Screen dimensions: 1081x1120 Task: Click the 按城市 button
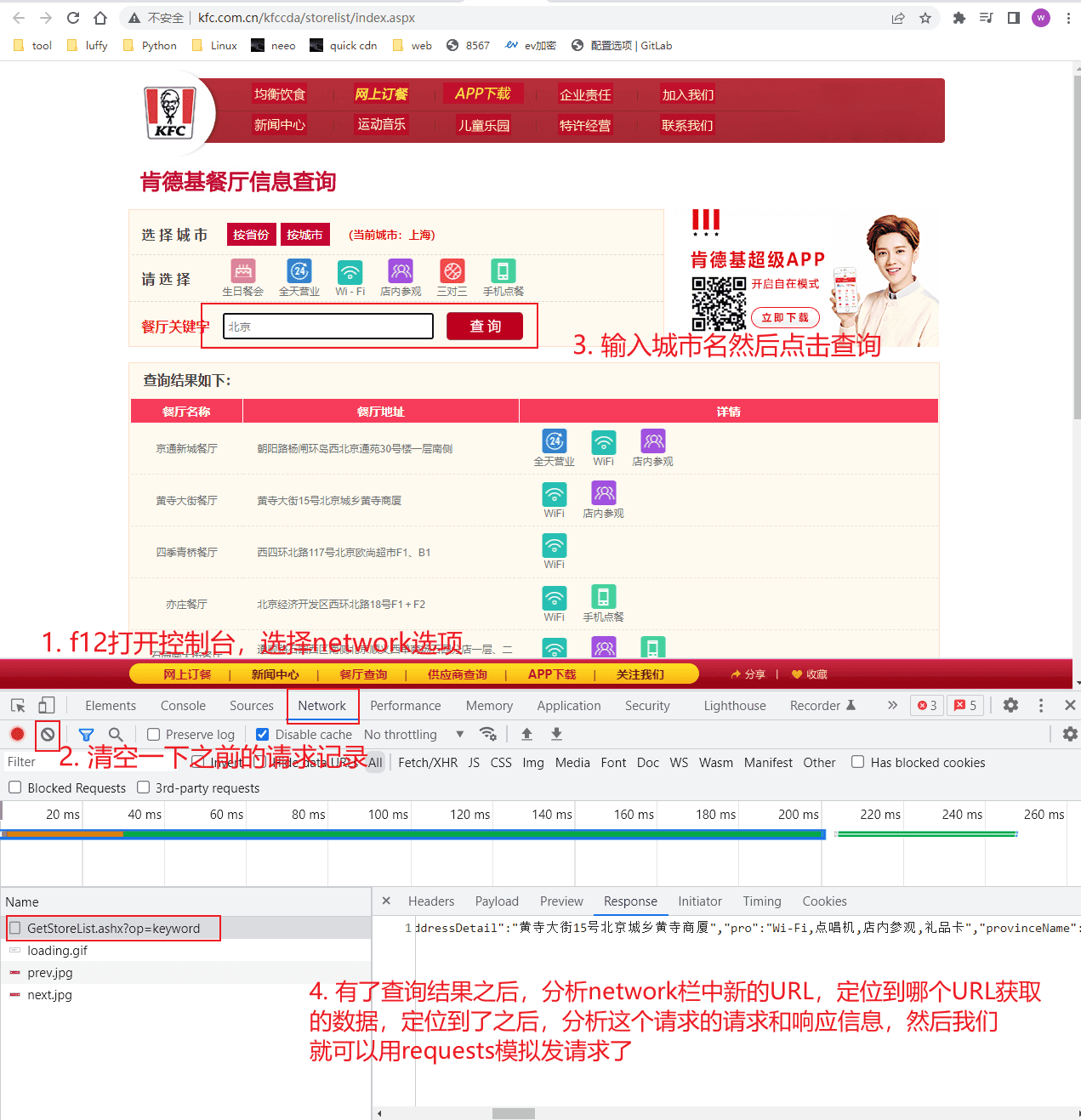304,235
